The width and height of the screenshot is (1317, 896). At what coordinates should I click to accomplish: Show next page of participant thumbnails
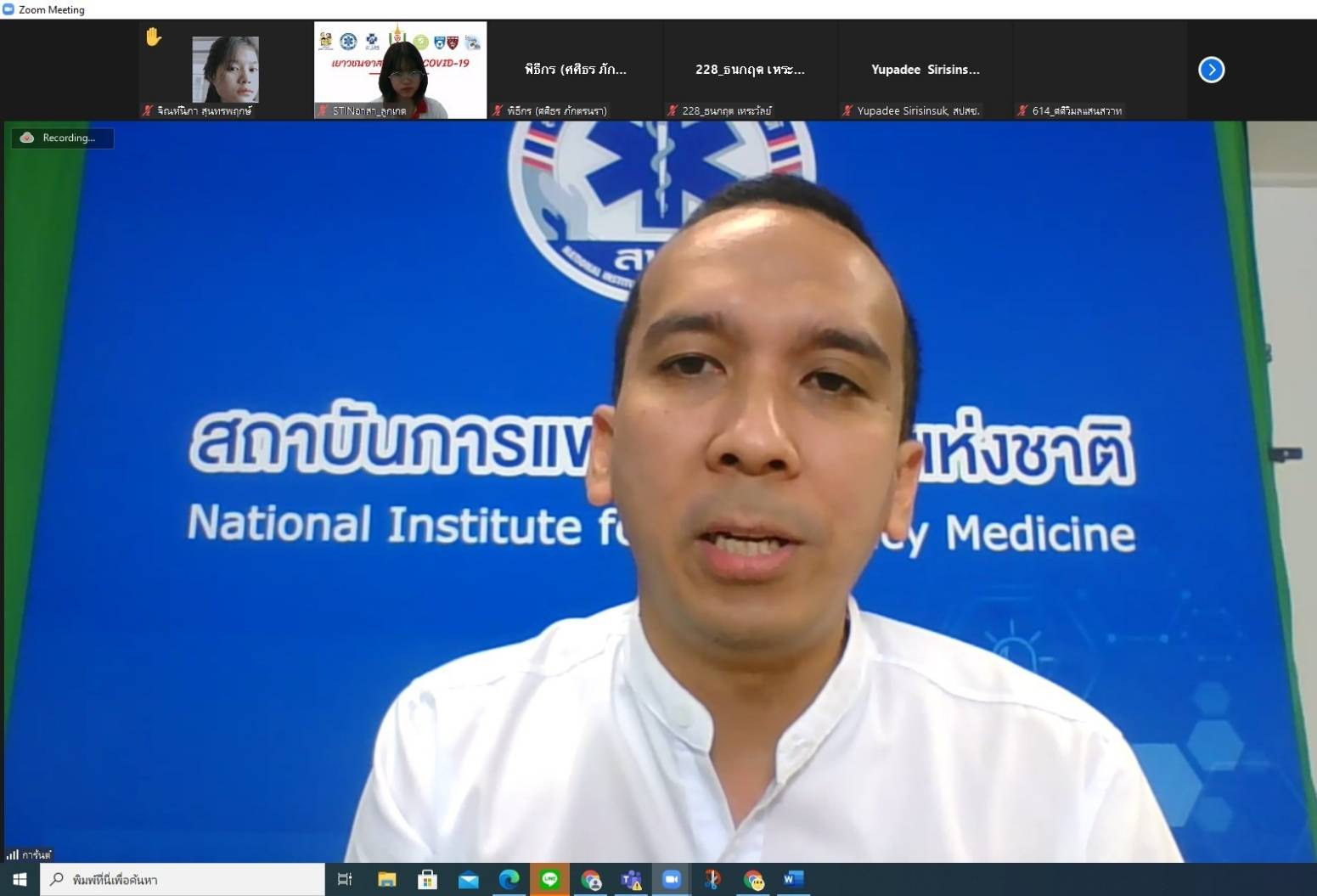(x=1211, y=70)
